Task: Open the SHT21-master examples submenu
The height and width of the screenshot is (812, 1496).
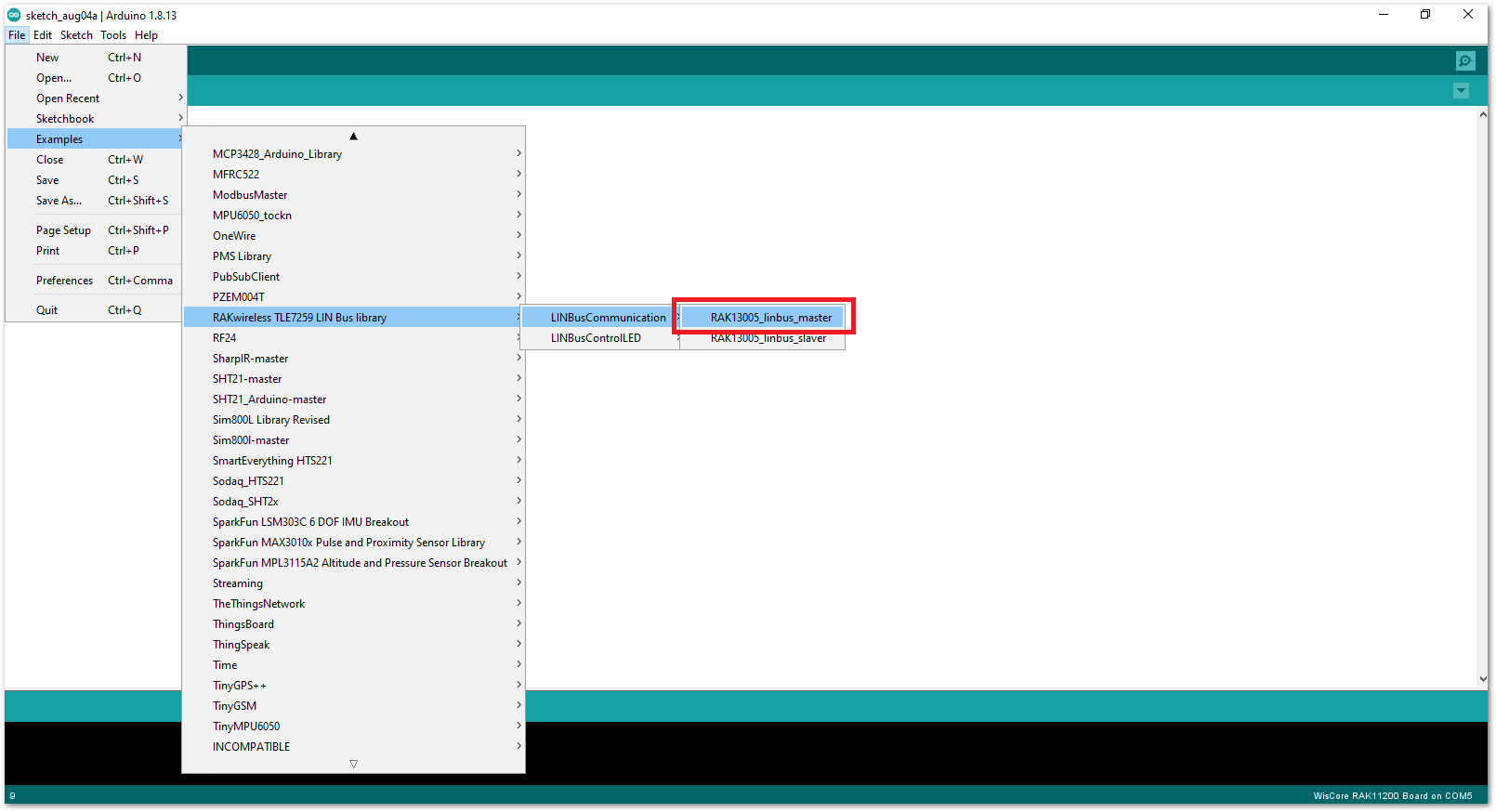Action: click(x=354, y=379)
